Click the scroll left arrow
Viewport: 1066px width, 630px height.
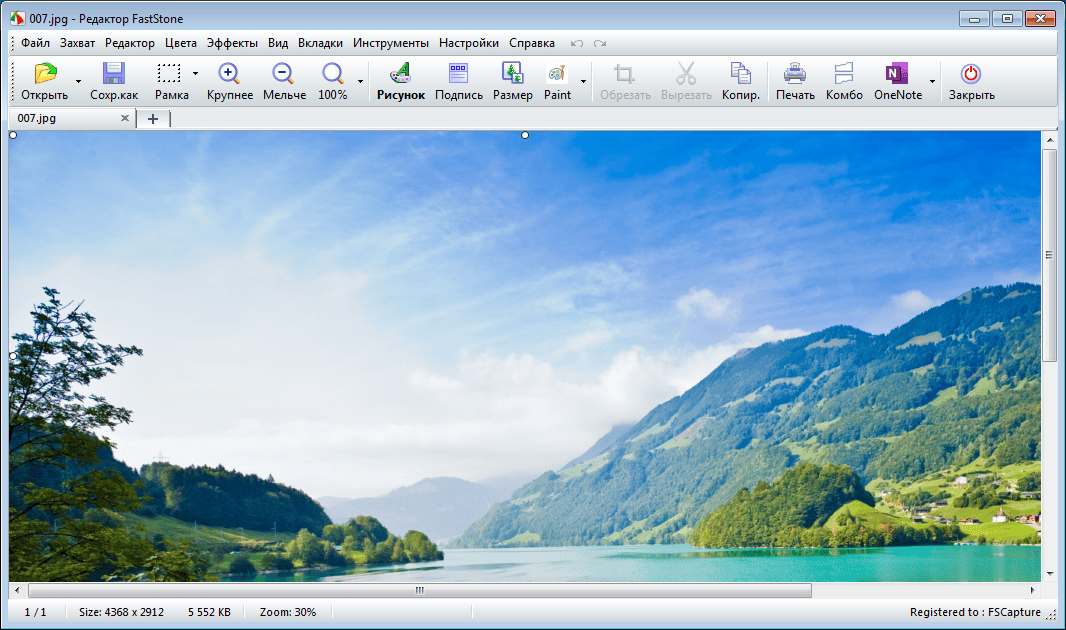pos(17,591)
